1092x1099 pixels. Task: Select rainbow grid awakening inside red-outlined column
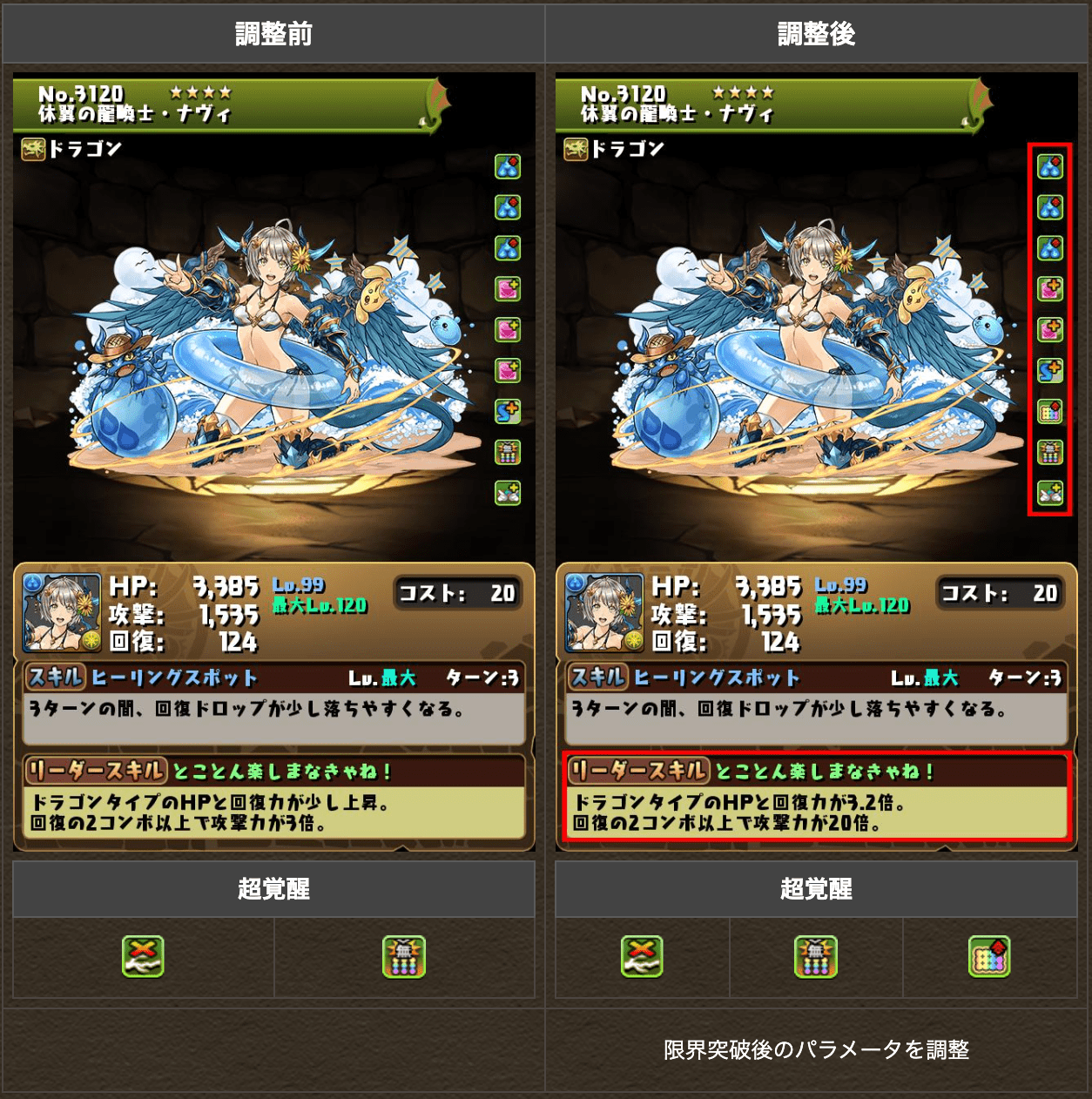[x=1050, y=411]
